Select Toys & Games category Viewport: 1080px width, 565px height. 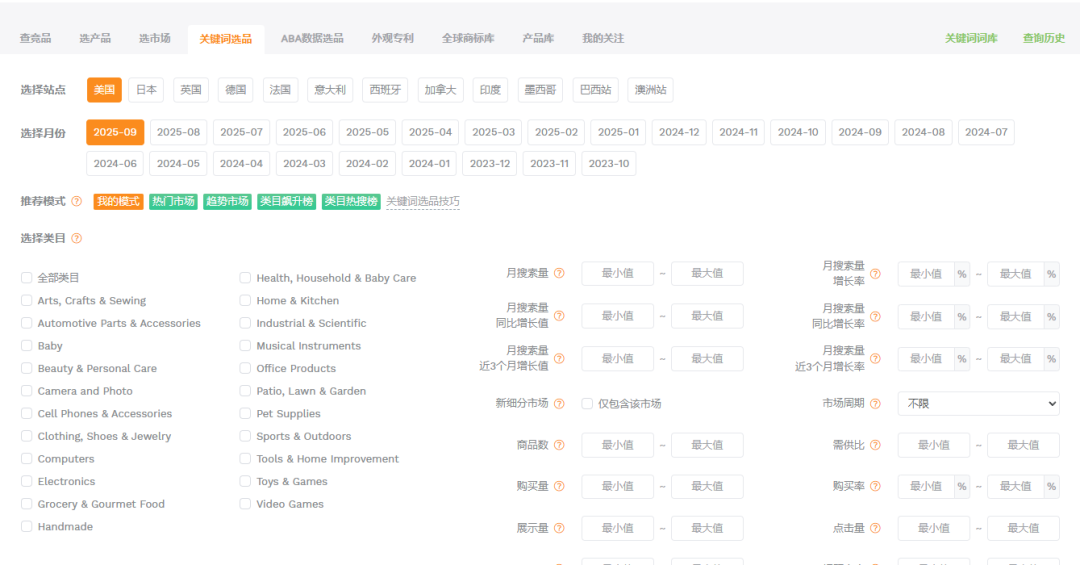click(245, 481)
